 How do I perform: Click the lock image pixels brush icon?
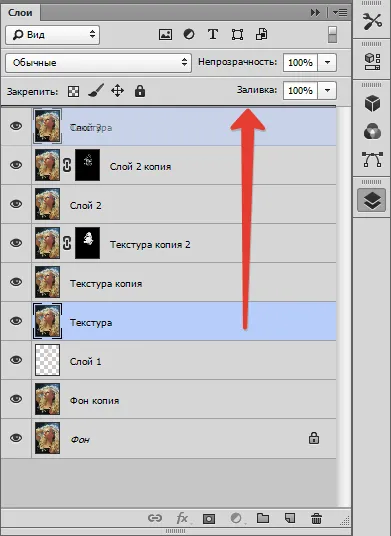tap(96, 91)
